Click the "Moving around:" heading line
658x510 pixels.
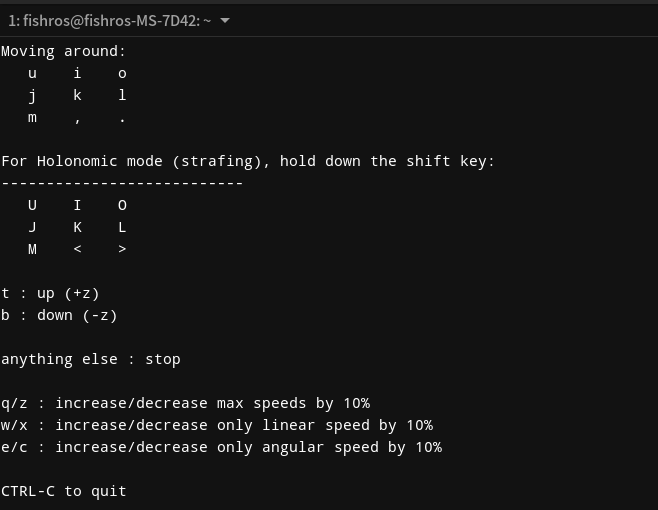tap(64, 51)
